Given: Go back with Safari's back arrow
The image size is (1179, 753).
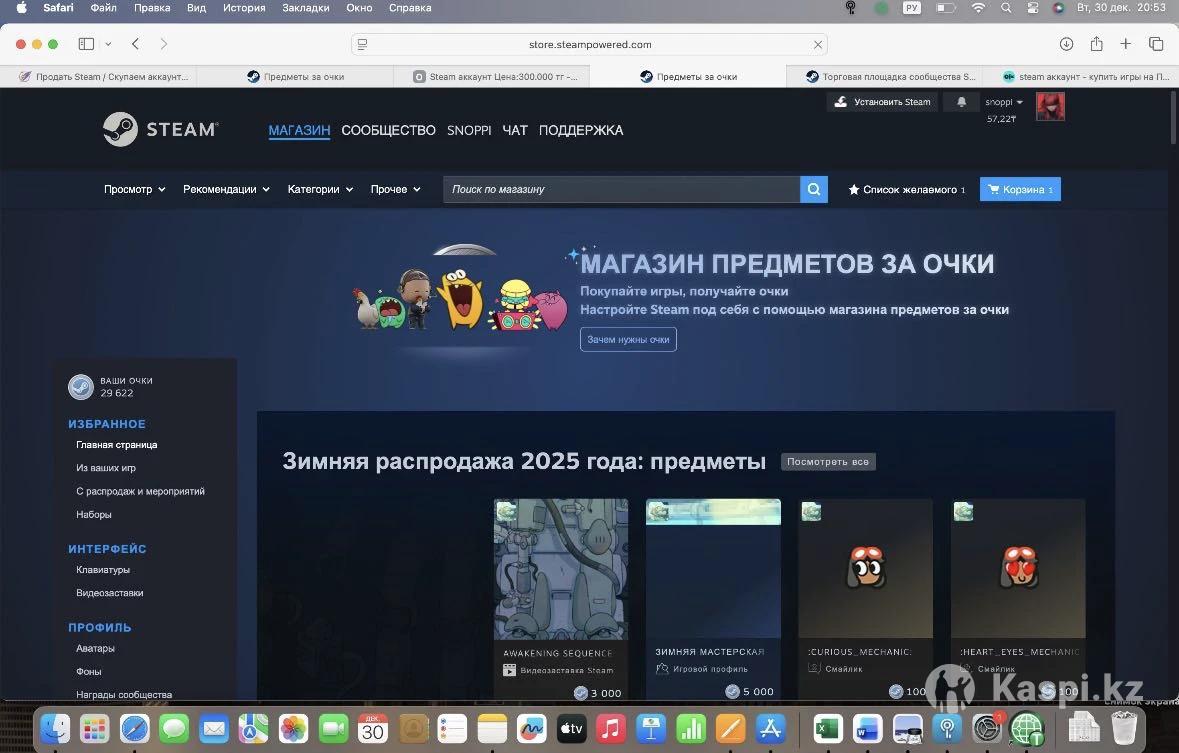Looking at the screenshot, I should point(135,44).
